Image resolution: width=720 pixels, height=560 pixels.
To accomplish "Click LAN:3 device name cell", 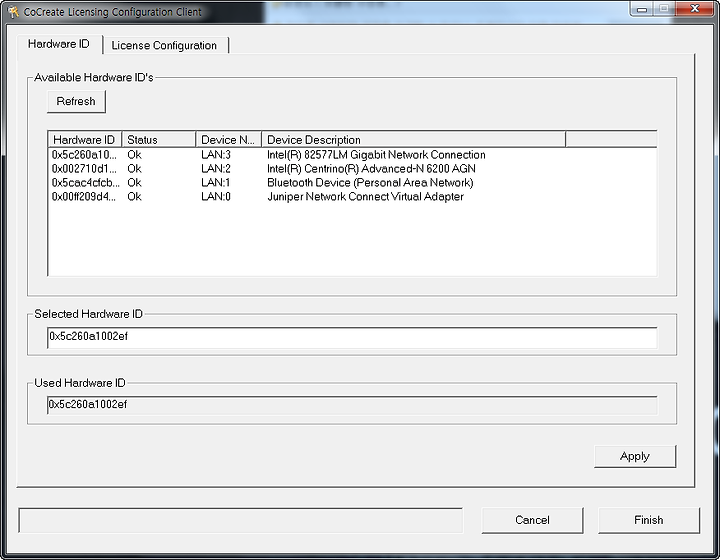I will 216,155.
